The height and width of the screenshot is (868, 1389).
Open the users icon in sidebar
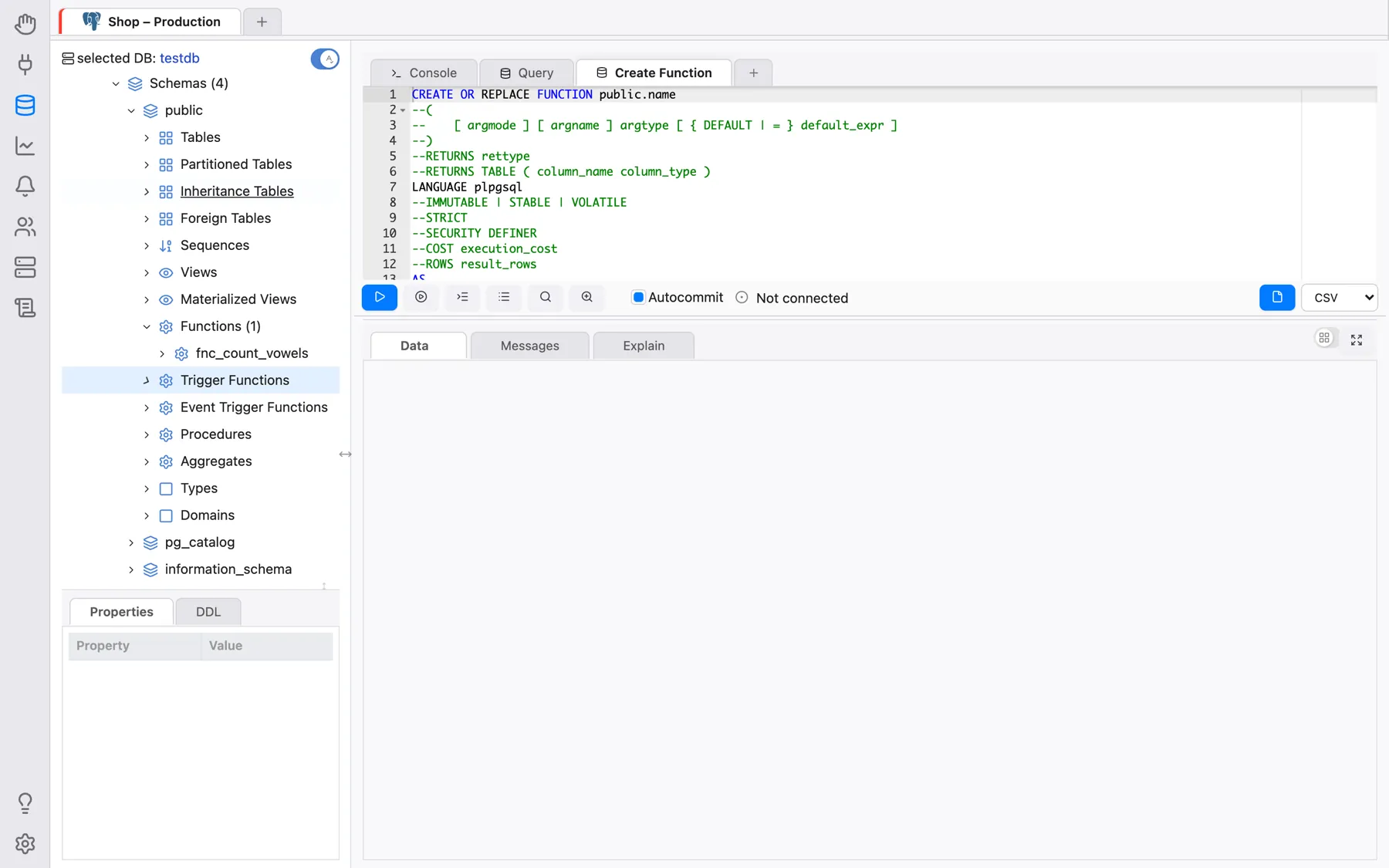point(25,227)
